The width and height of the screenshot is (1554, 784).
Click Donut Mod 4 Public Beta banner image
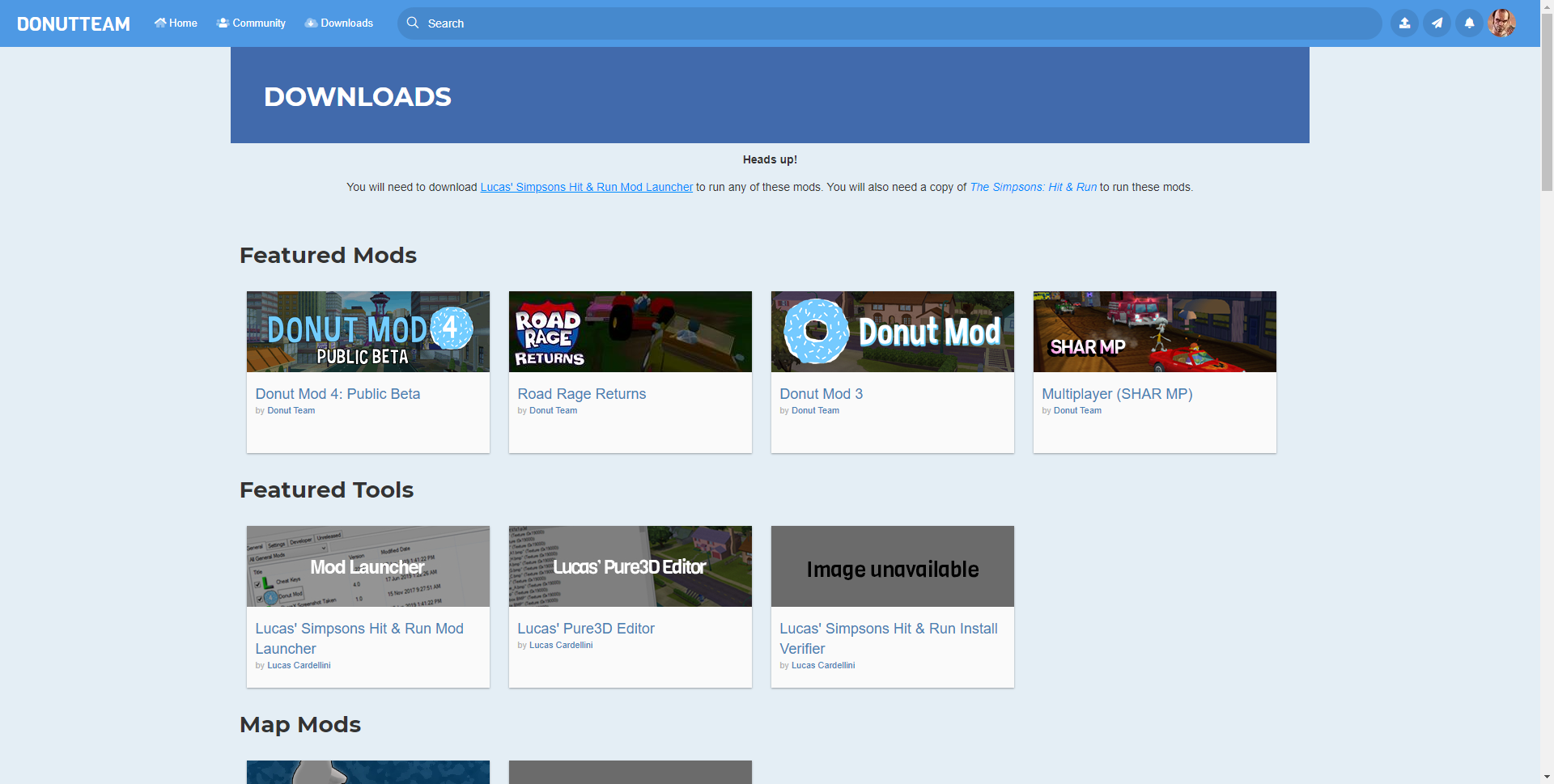coord(368,332)
